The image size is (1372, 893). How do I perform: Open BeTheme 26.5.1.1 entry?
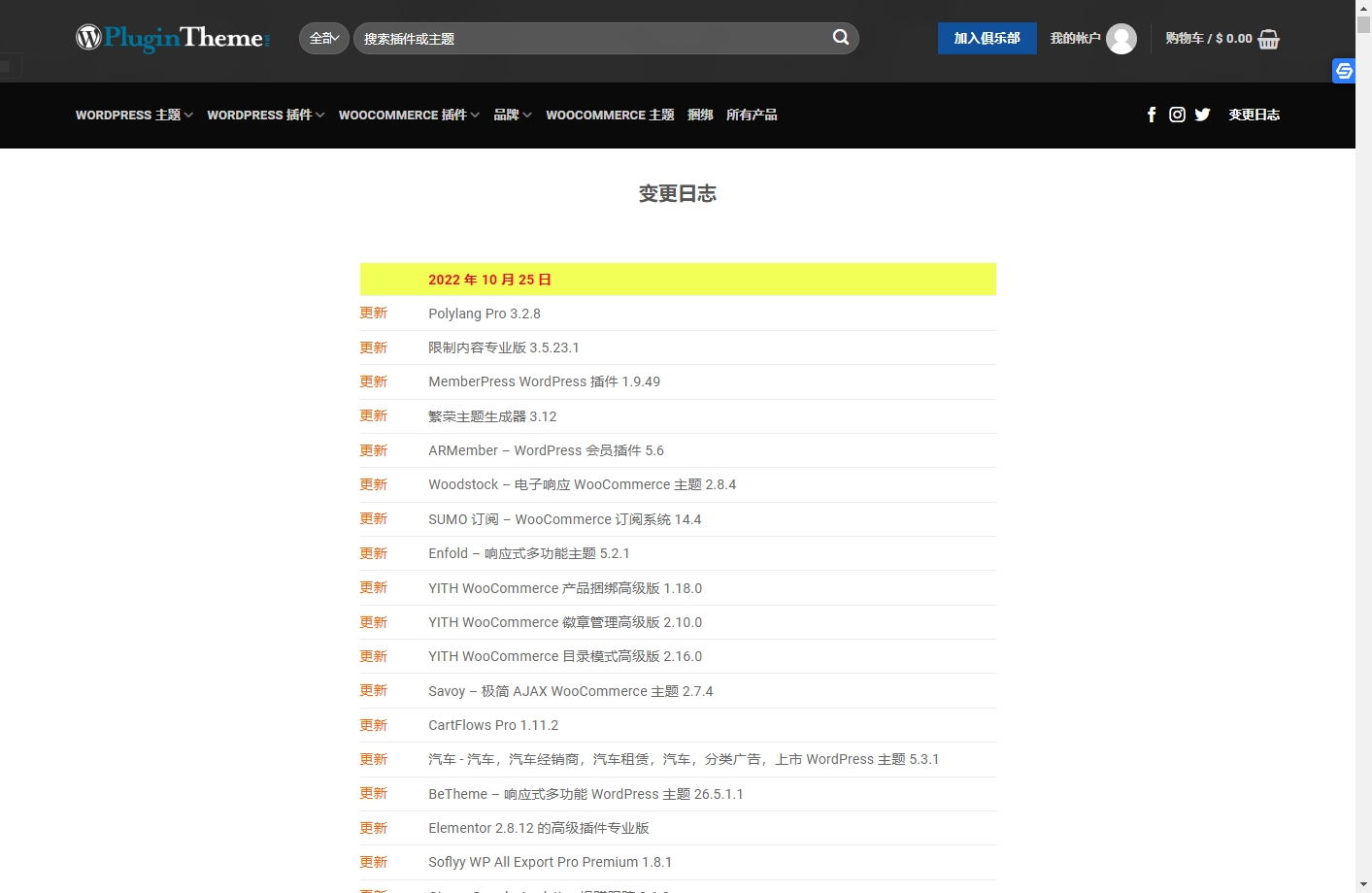(x=586, y=794)
